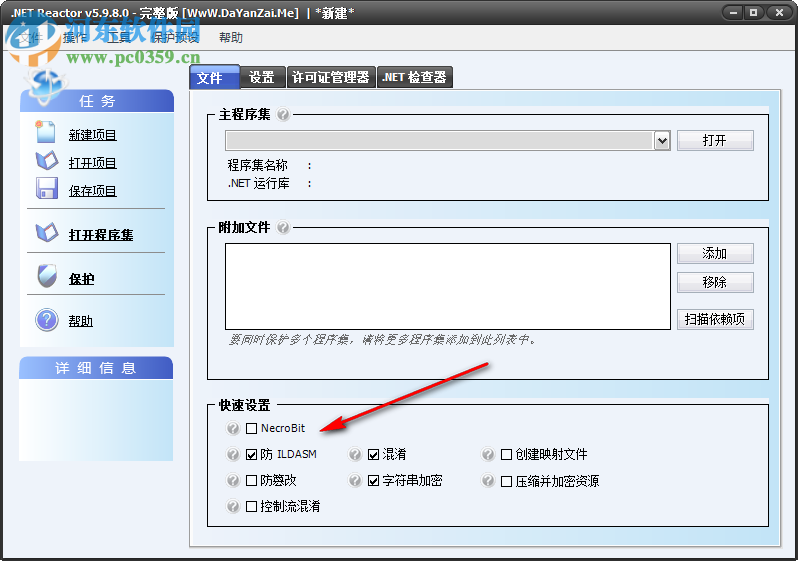Enable the 防篡改 checkbox
The width and height of the screenshot is (798, 561).
click(x=251, y=481)
